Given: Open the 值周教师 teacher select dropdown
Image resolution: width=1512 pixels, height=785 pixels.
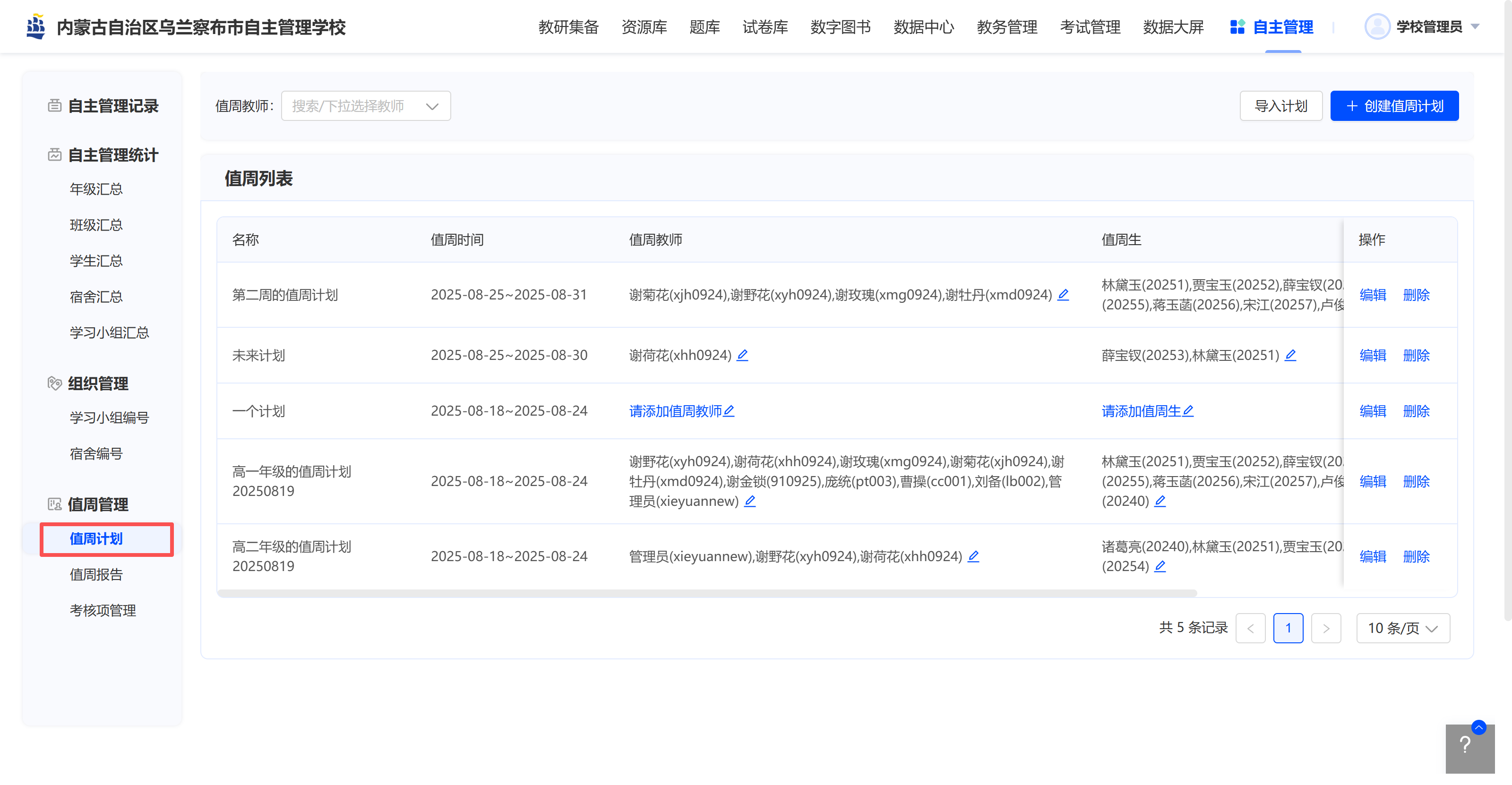Looking at the screenshot, I should pos(365,106).
